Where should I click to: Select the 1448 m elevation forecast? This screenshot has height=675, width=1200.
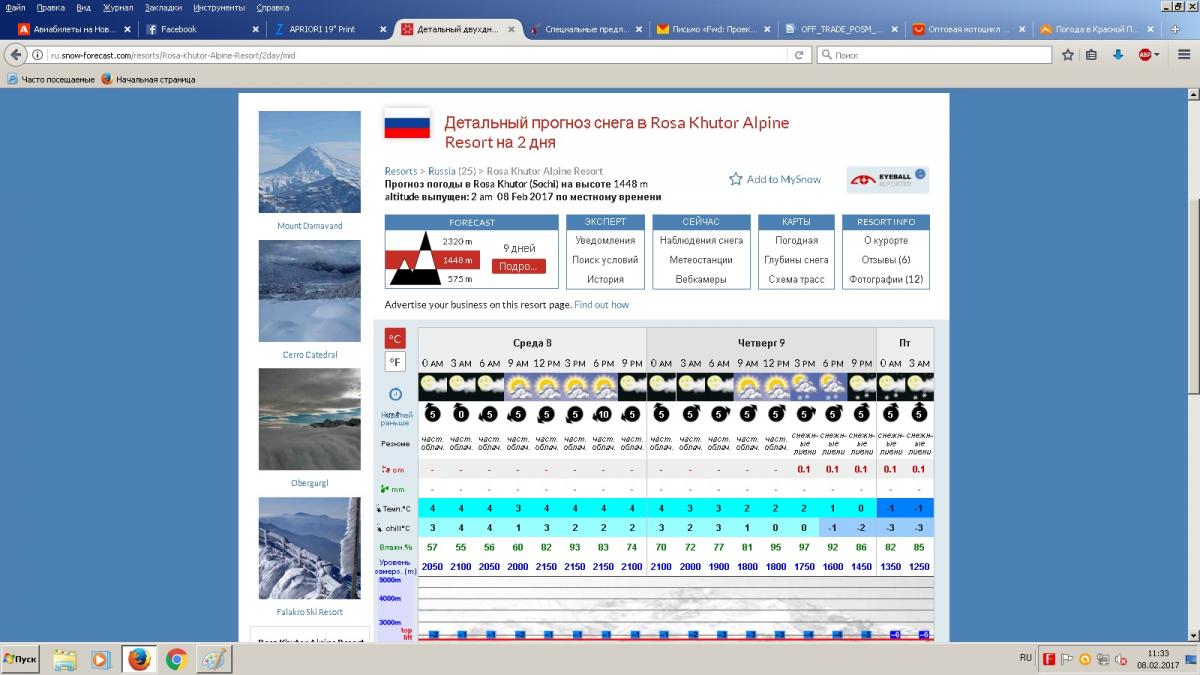(457, 260)
